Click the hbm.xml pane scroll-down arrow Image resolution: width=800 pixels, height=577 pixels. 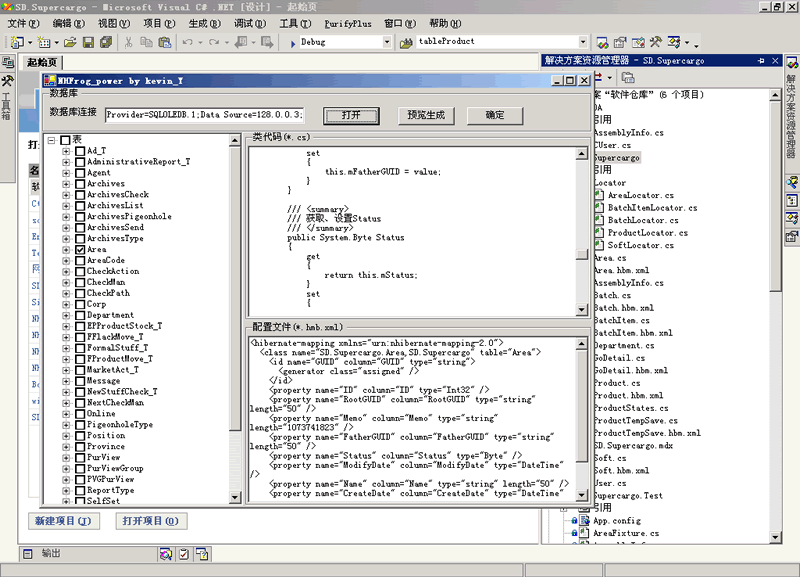click(x=582, y=495)
